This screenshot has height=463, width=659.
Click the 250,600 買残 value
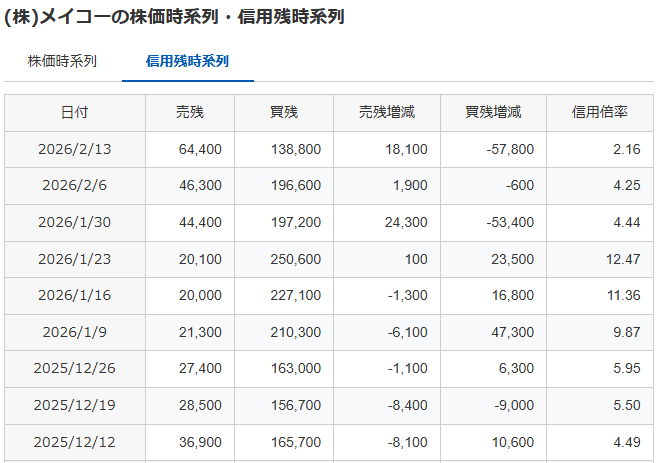click(x=296, y=259)
